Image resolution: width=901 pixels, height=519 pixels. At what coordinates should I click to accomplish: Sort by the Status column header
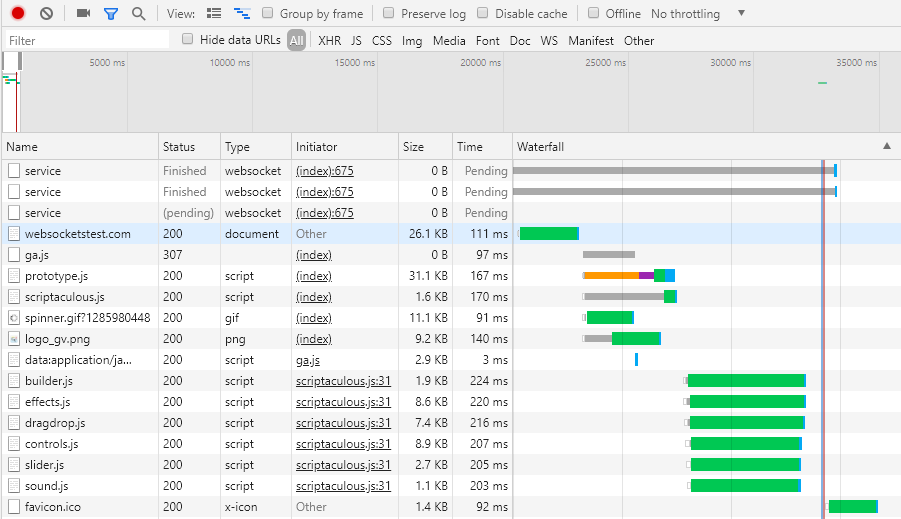(189, 147)
